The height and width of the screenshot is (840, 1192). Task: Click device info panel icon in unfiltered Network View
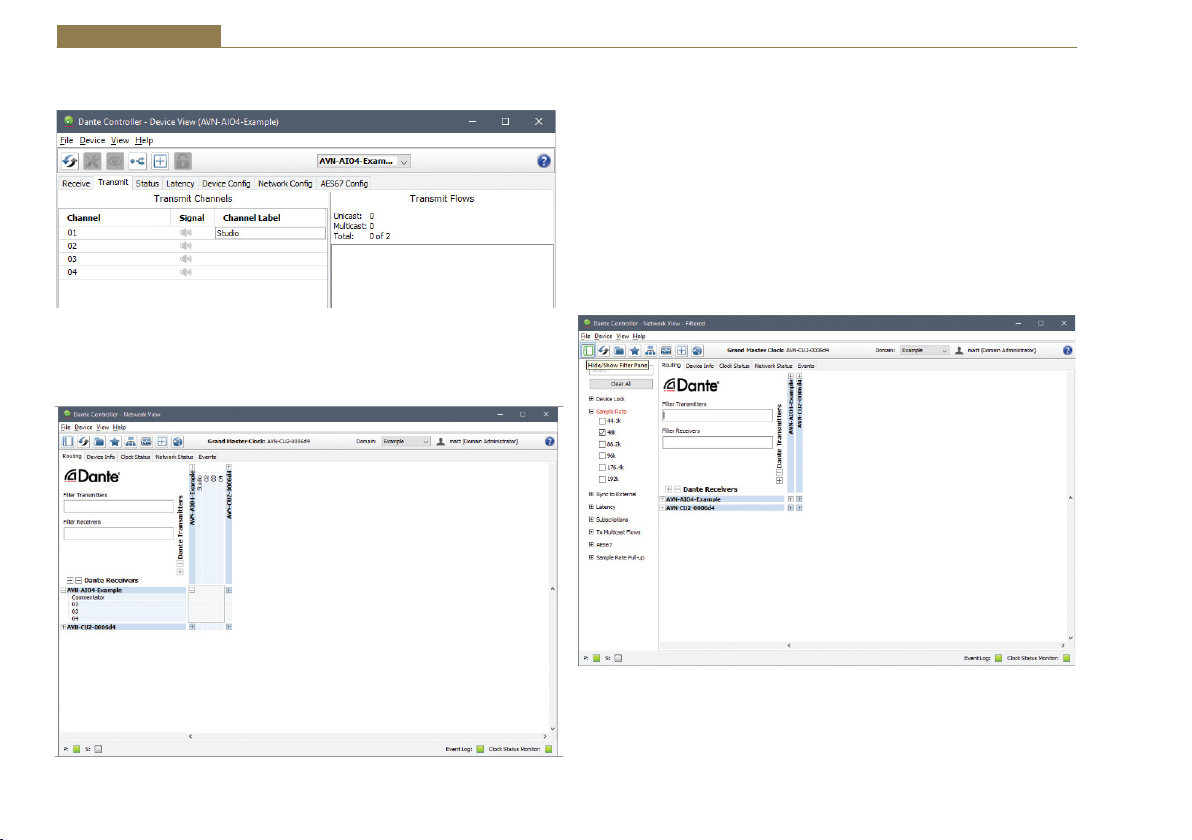pyautogui.click(x=146, y=442)
